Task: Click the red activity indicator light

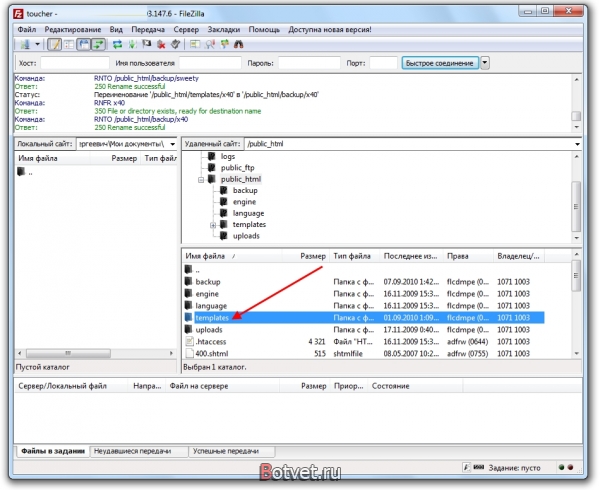Action: click(570, 467)
